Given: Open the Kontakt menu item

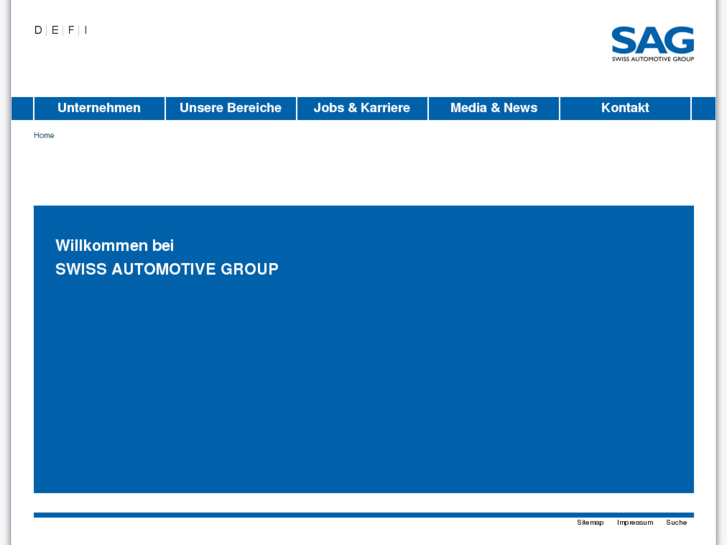Looking at the screenshot, I should [625, 108].
